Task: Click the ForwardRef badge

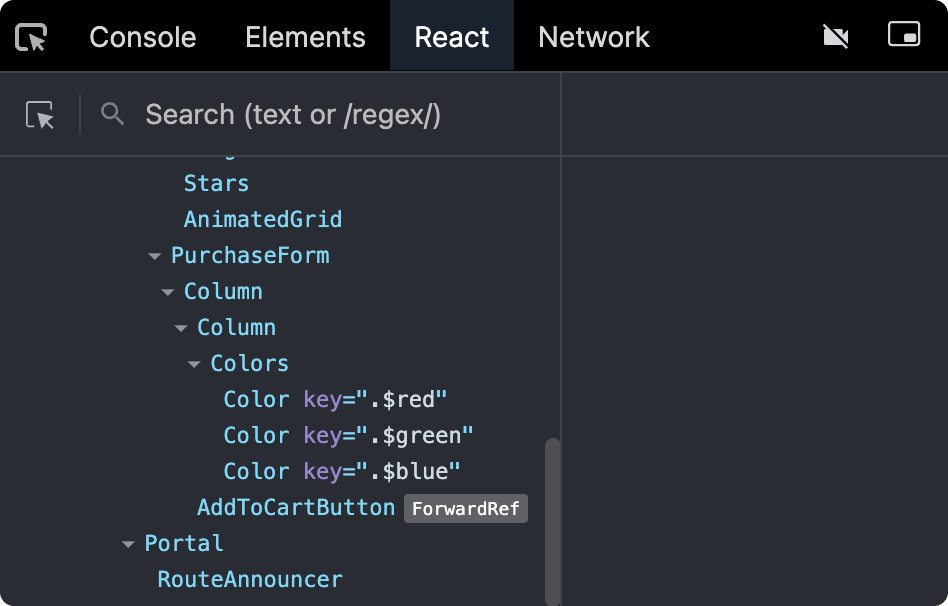Action: click(x=465, y=509)
